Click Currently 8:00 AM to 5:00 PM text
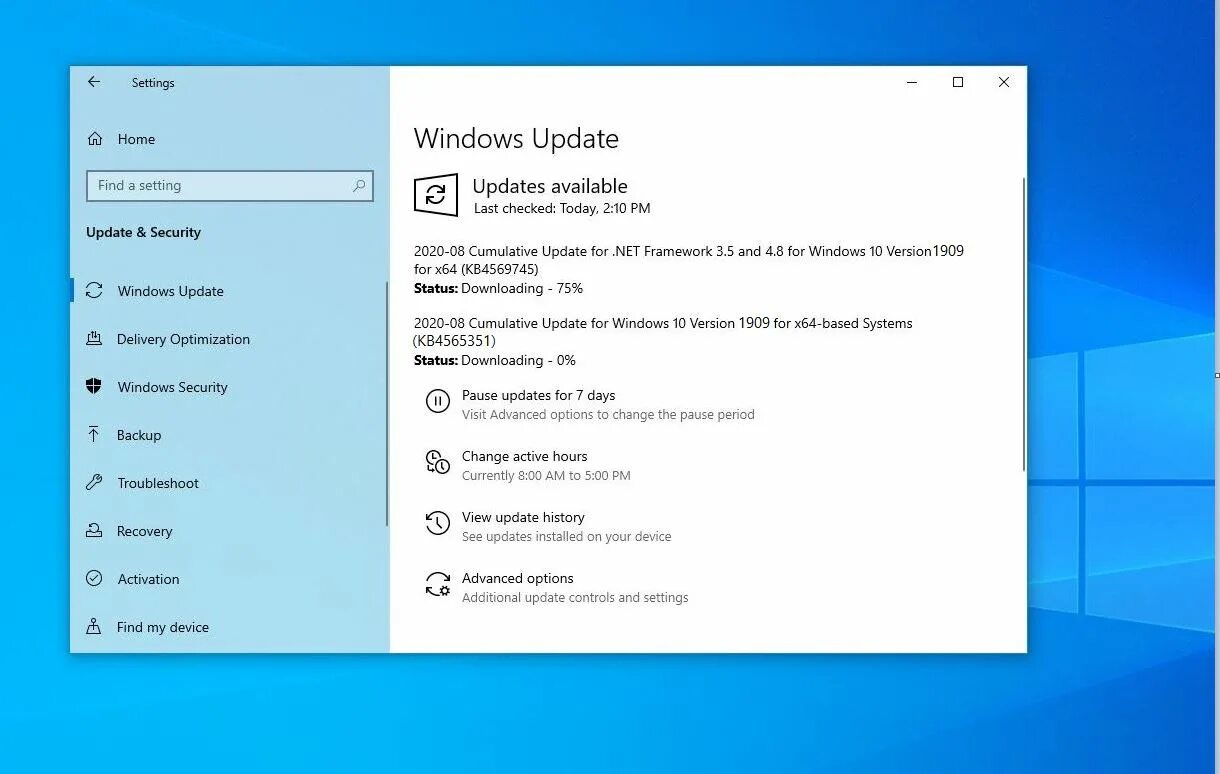 click(x=546, y=476)
